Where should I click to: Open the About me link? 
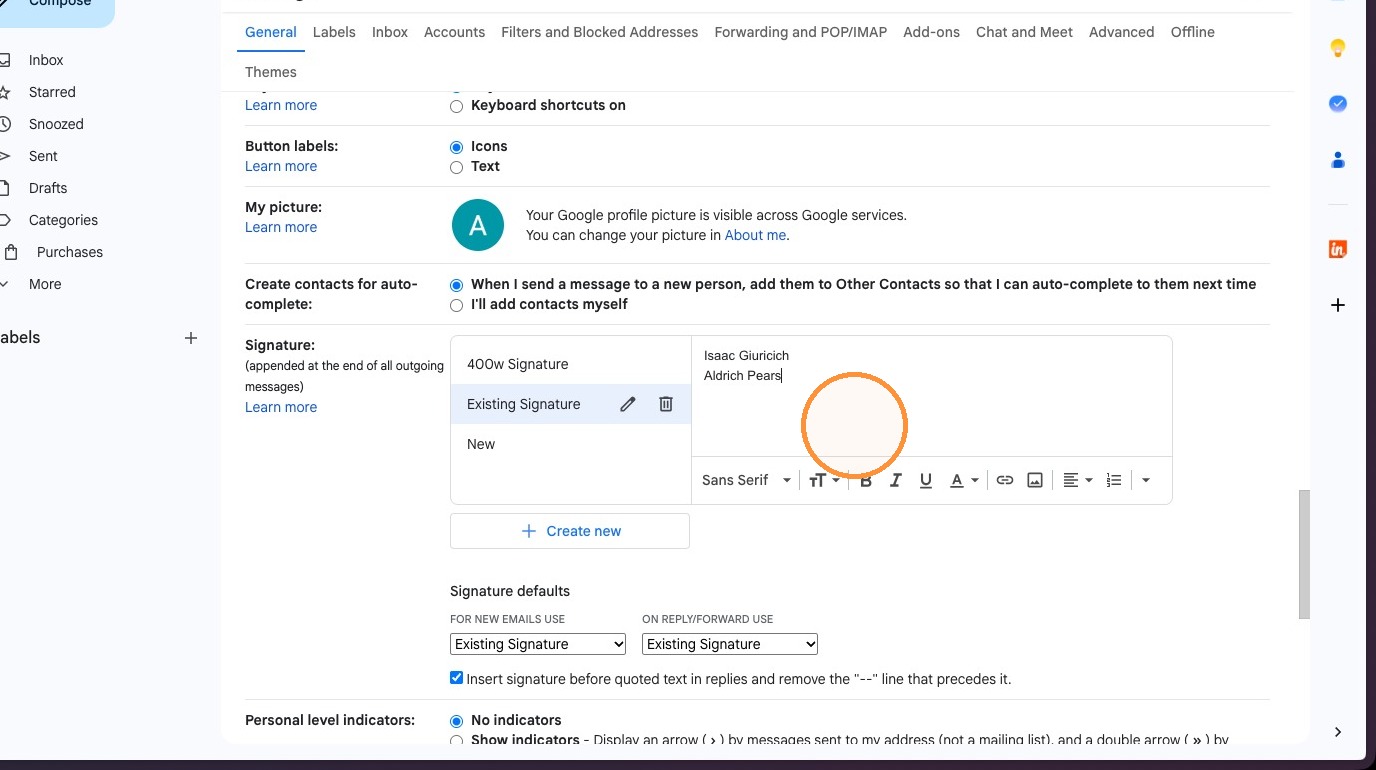pos(755,235)
